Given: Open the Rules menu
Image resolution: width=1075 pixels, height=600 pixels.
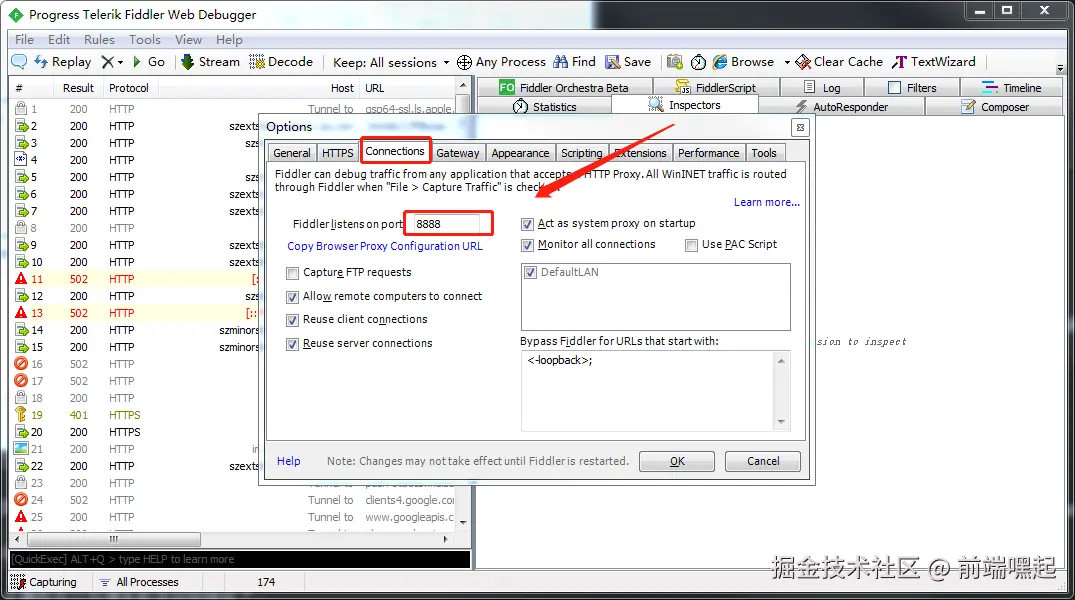Looking at the screenshot, I should pos(99,40).
